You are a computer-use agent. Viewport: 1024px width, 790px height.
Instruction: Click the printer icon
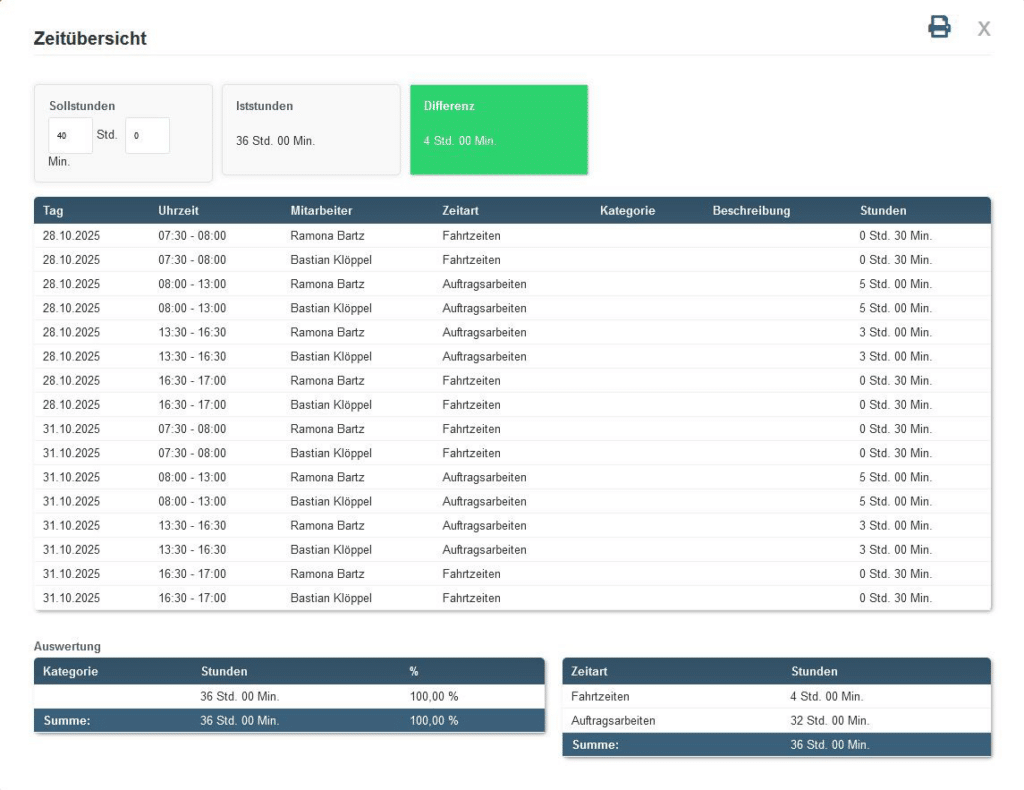939,27
